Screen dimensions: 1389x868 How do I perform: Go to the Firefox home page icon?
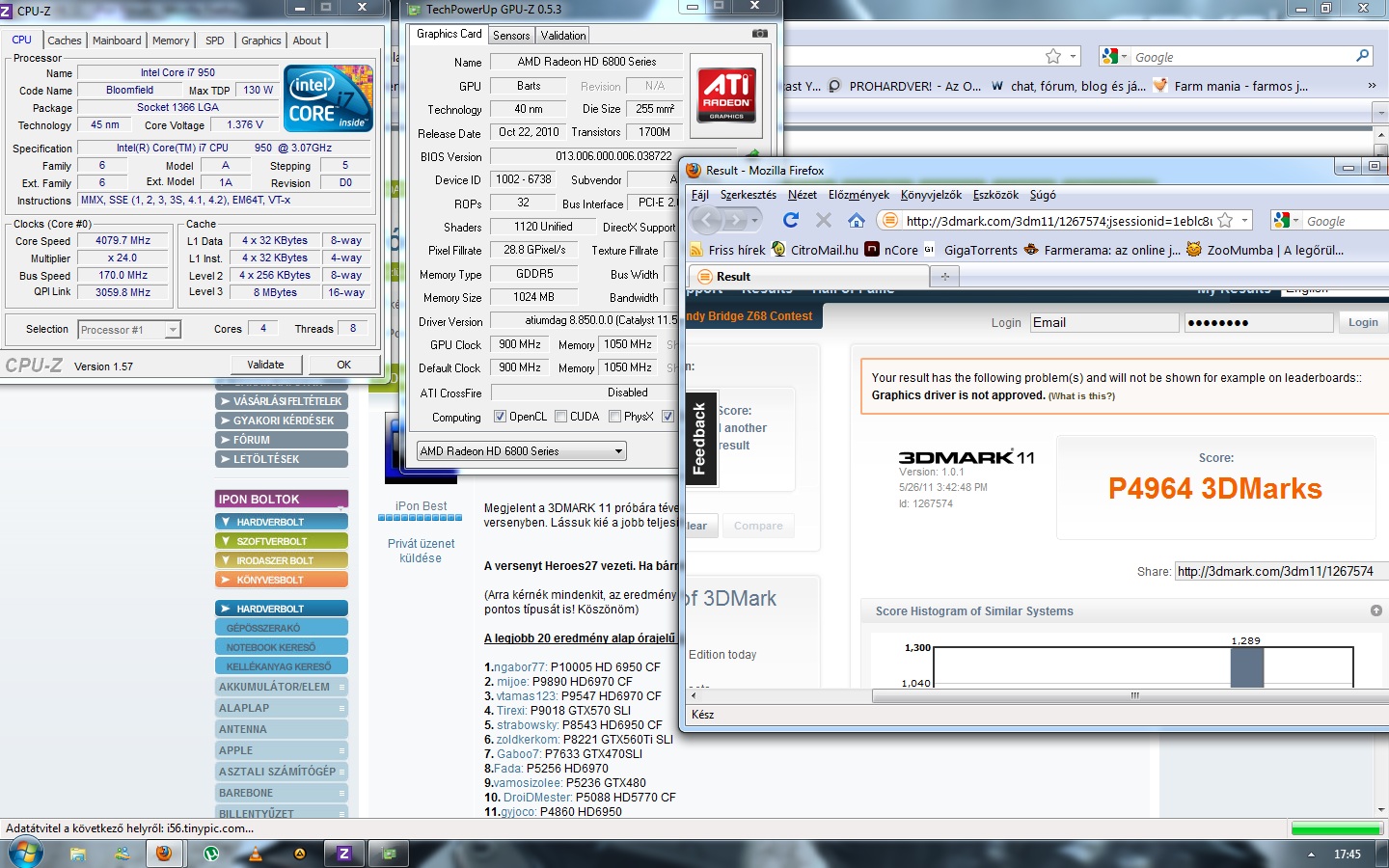coord(856,220)
